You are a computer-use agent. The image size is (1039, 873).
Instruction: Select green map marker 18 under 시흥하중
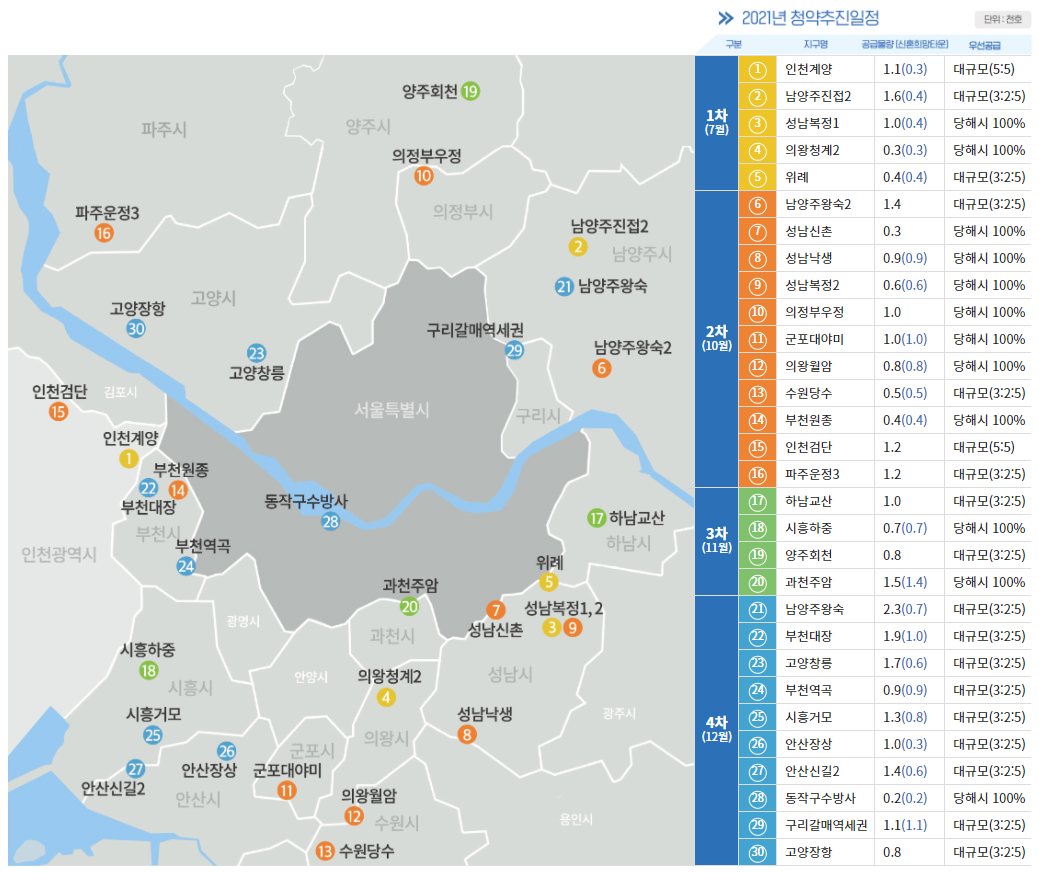(x=148, y=670)
